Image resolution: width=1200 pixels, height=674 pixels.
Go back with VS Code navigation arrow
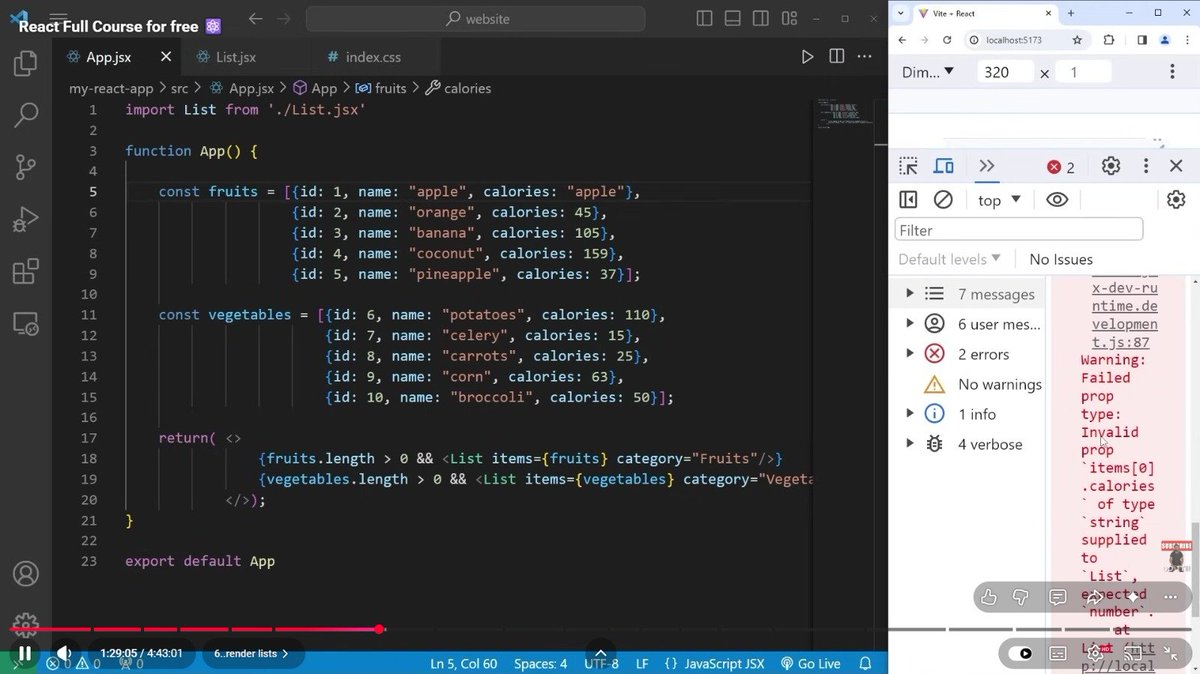click(255, 18)
